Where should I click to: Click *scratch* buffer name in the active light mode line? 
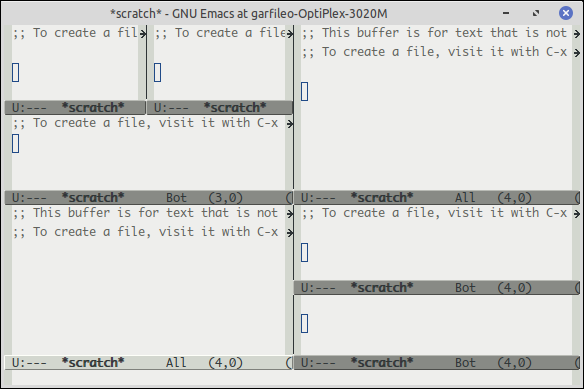(x=93, y=363)
